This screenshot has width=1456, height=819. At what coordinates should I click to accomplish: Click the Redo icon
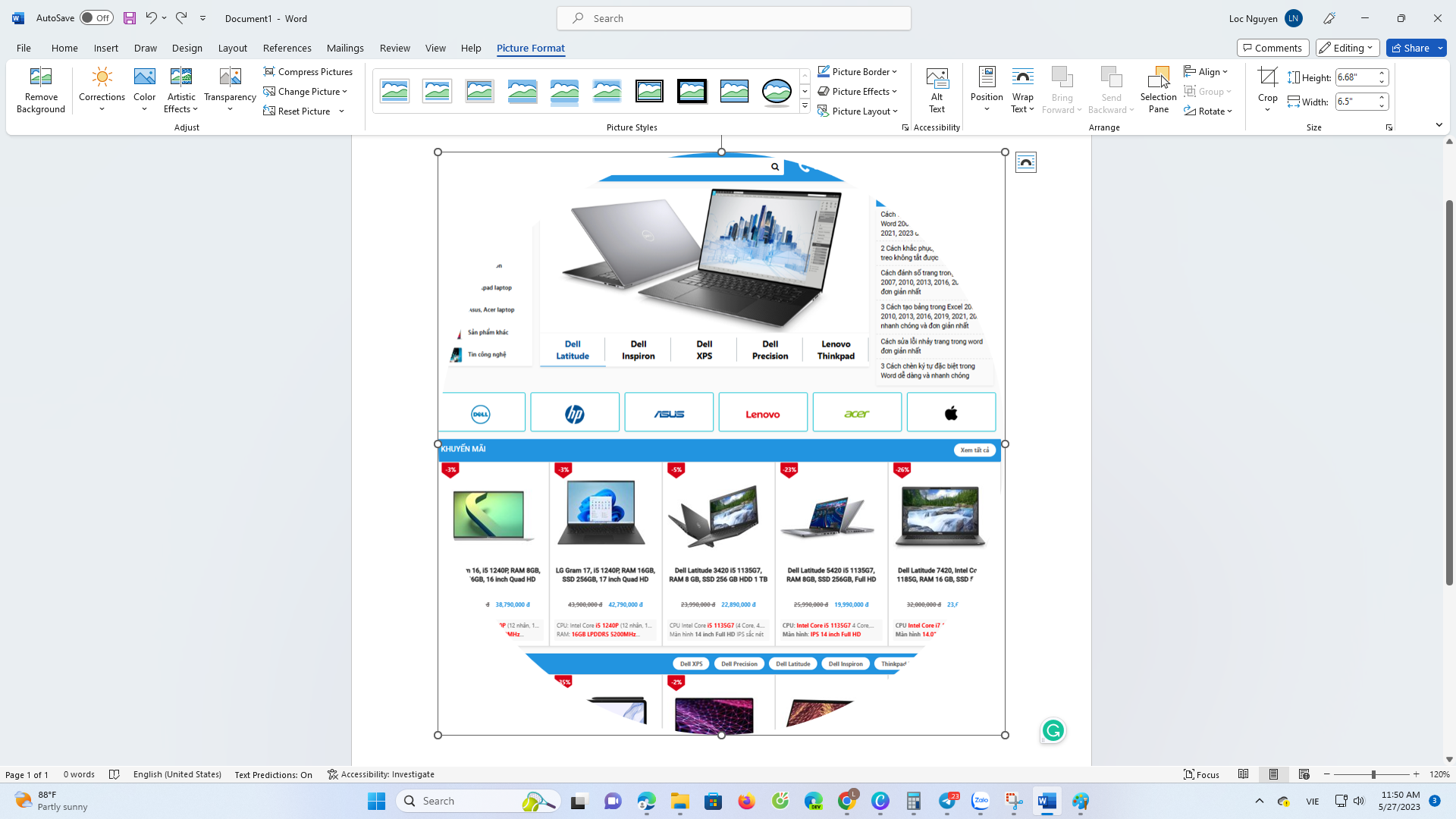click(x=181, y=17)
